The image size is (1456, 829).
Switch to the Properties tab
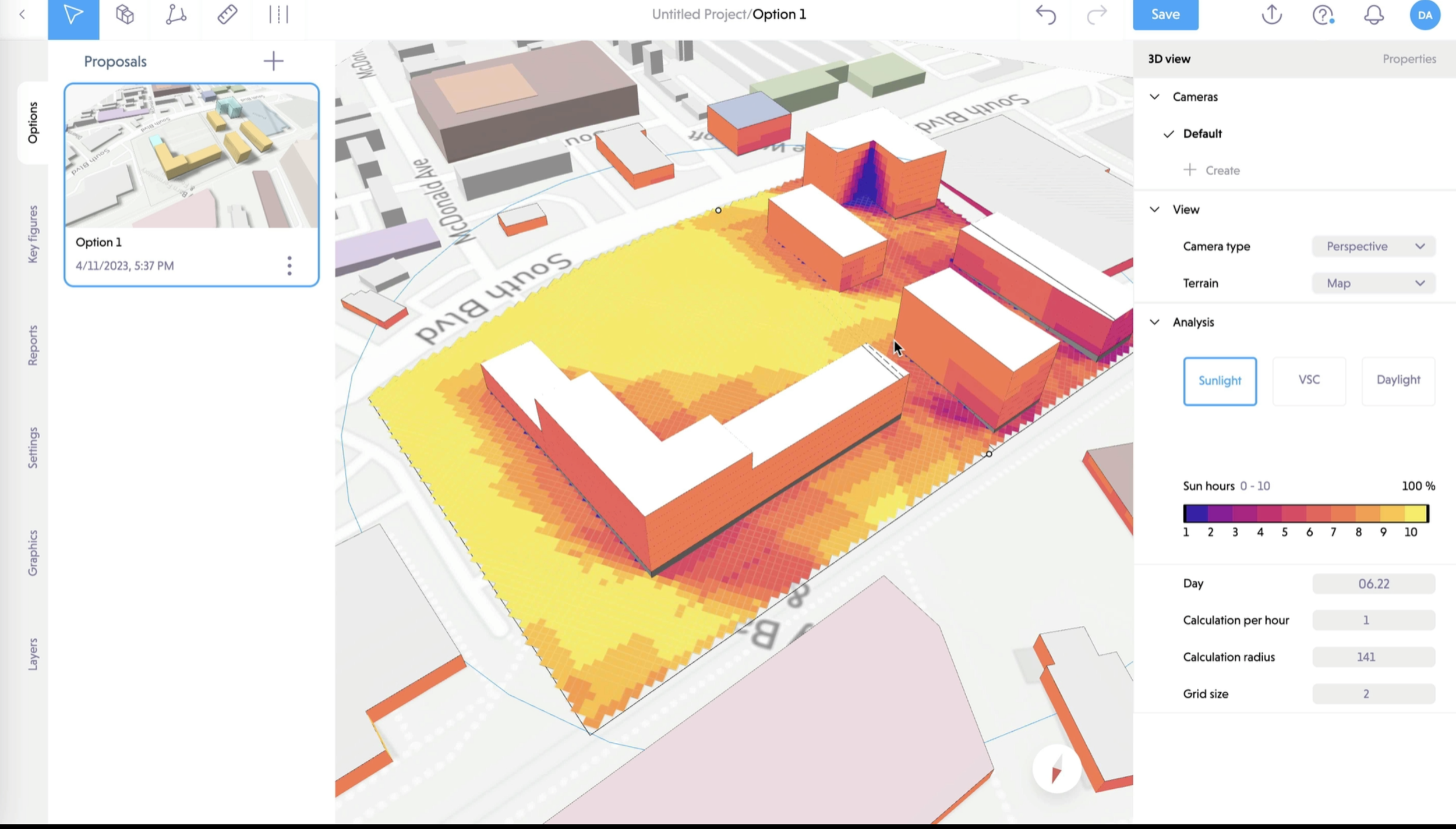tap(1409, 59)
